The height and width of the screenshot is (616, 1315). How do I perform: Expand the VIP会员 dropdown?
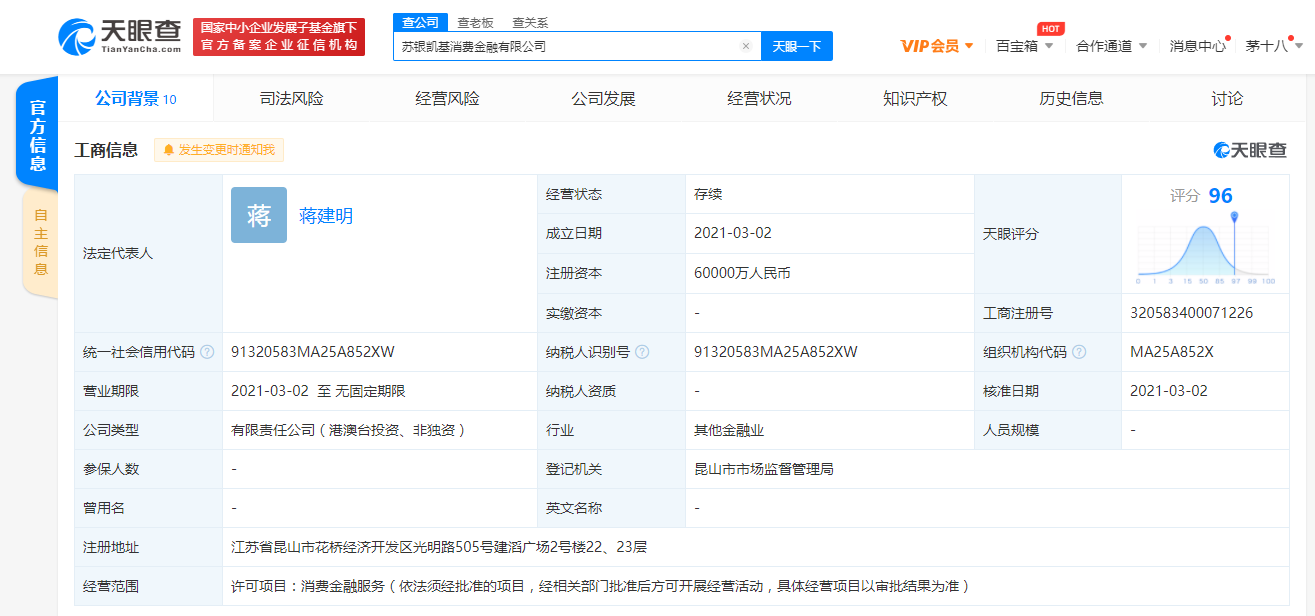(x=937, y=46)
